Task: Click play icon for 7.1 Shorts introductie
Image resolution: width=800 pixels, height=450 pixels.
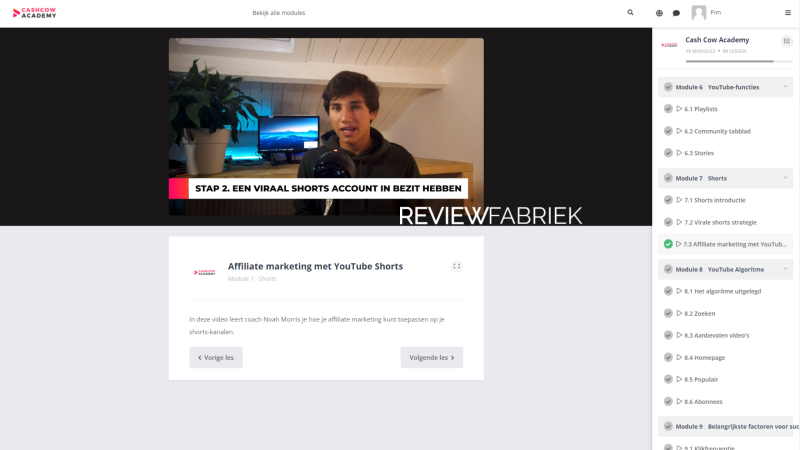Action: pos(679,200)
